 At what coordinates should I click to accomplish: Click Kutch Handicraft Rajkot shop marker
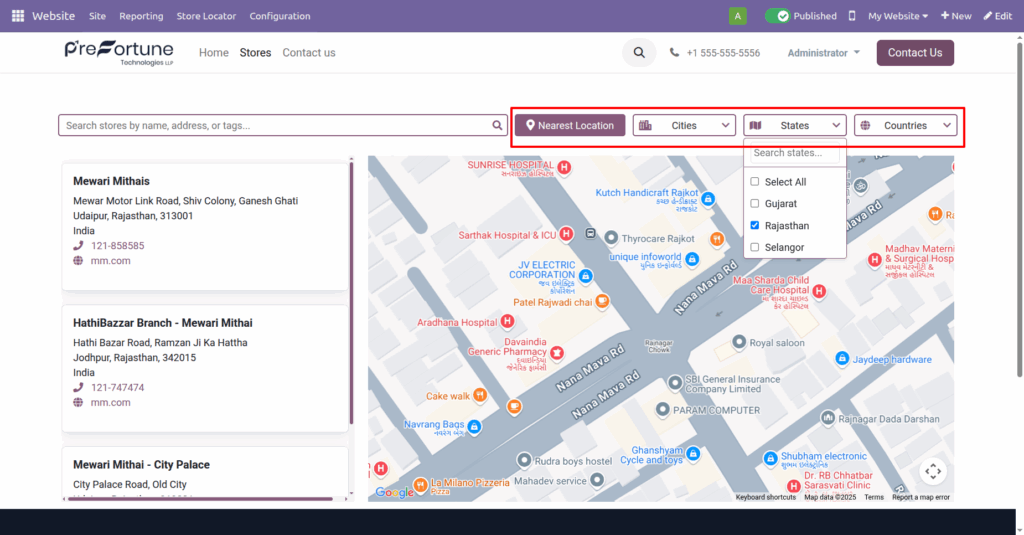[x=708, y=199]
